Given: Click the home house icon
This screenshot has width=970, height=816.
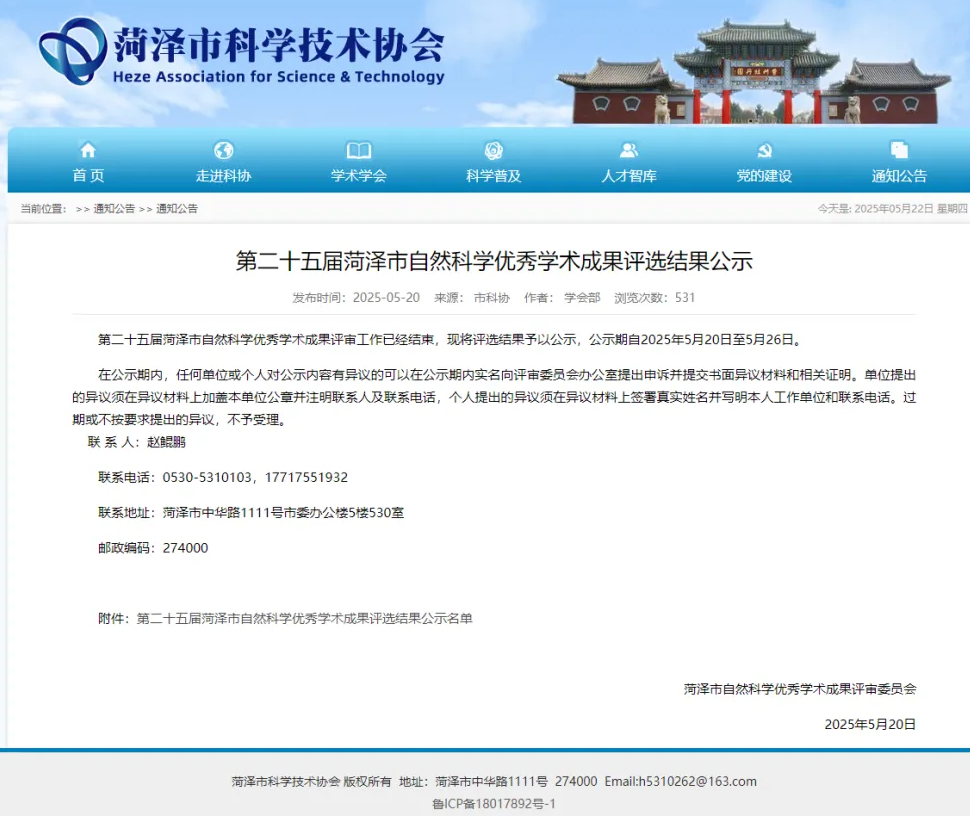Looking at the screenshot, I should 88,151.
